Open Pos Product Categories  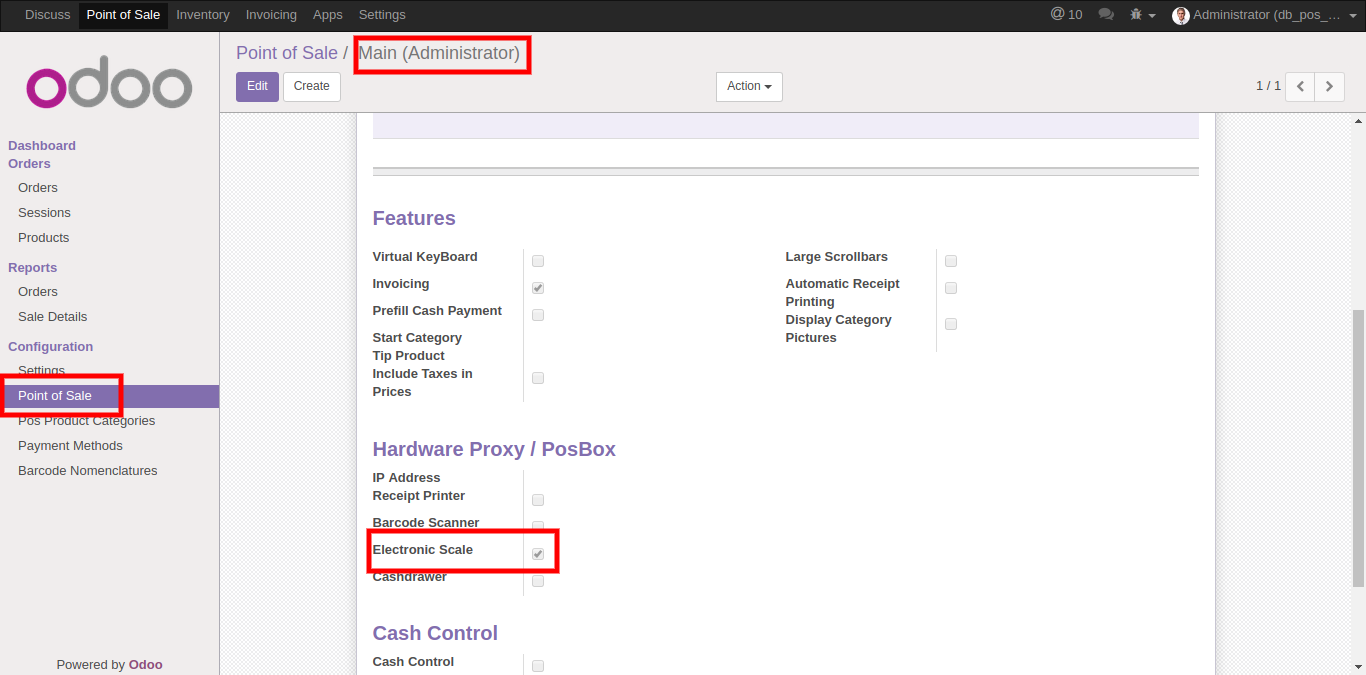(x=86, y=421)
